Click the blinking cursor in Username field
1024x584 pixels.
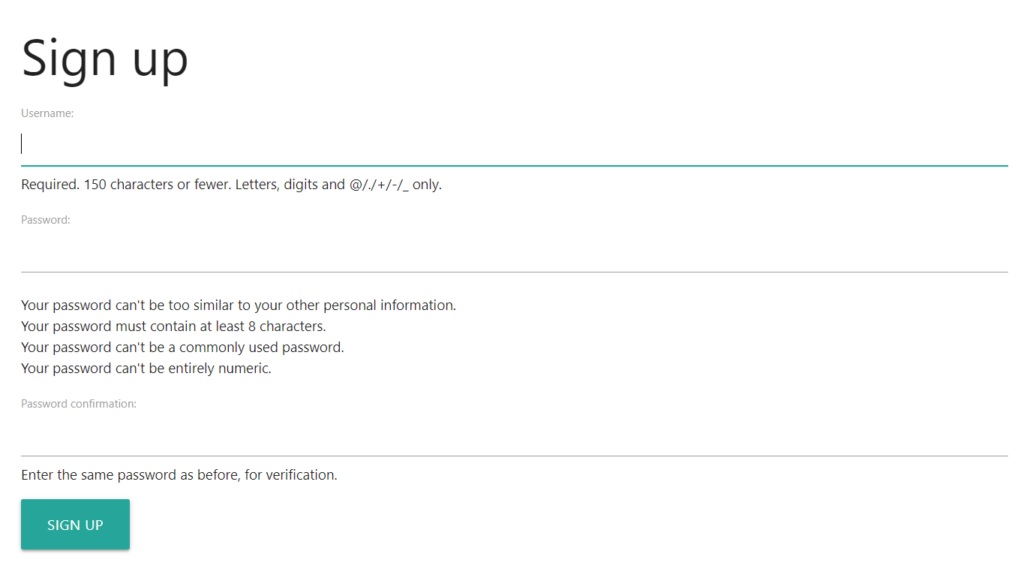point(21,143)
